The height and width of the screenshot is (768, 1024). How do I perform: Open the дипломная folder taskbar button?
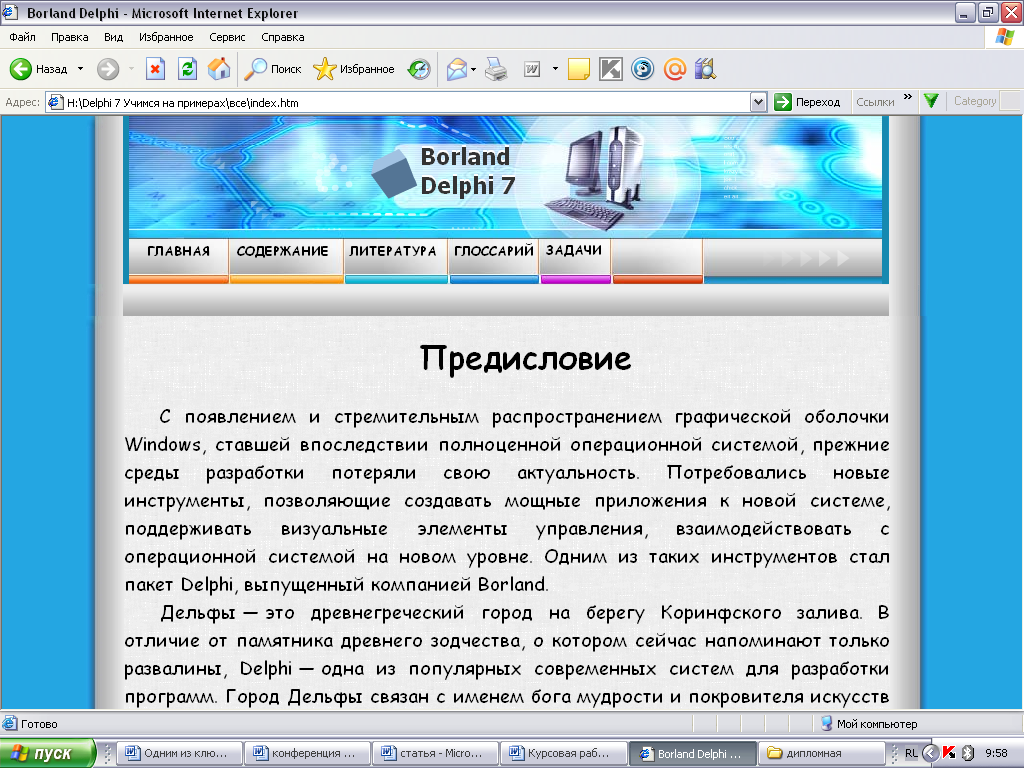(821, 753)
